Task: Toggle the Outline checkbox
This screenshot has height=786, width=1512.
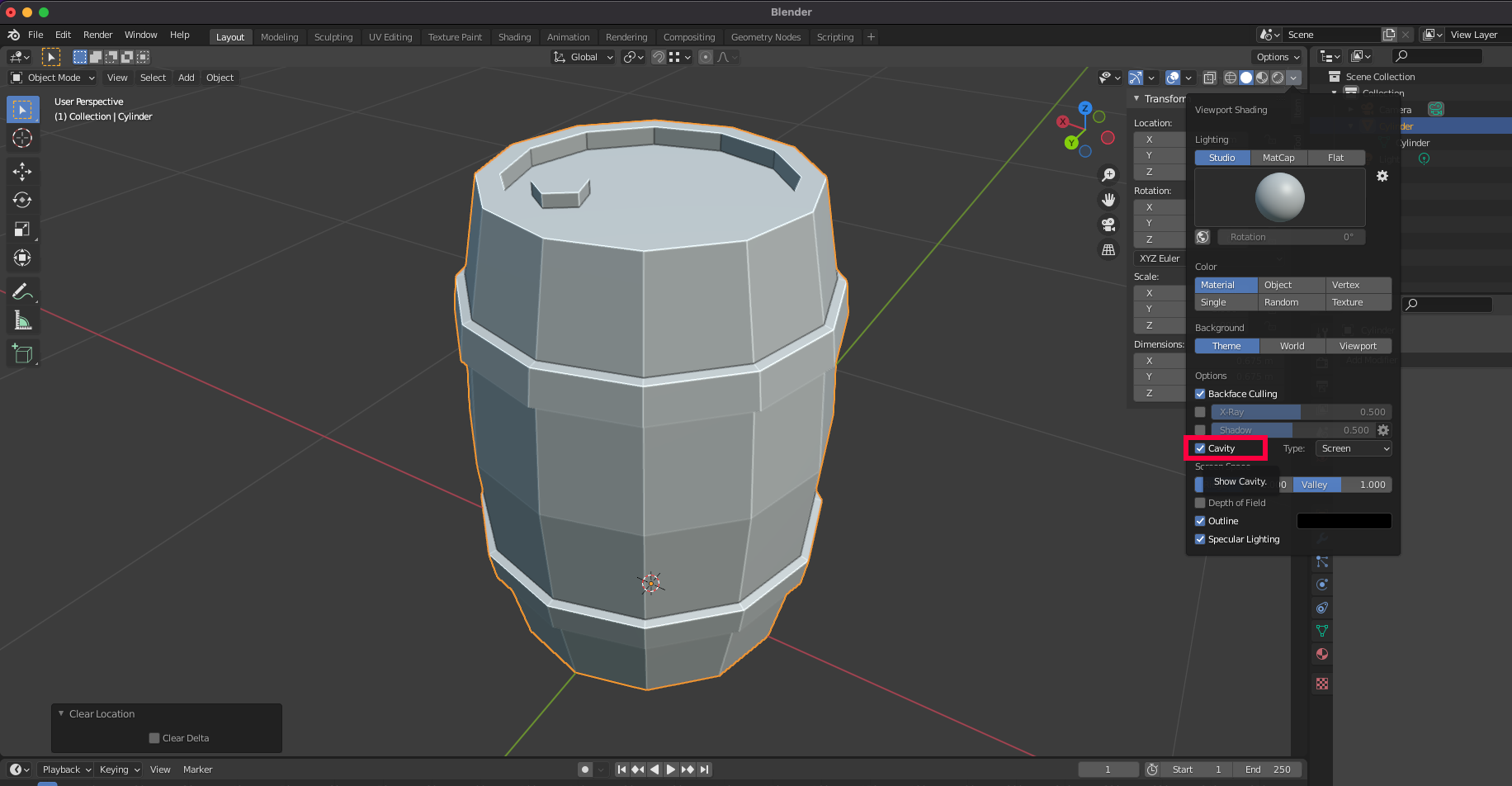Action: pyautogui.click(x=1200, y=521)
